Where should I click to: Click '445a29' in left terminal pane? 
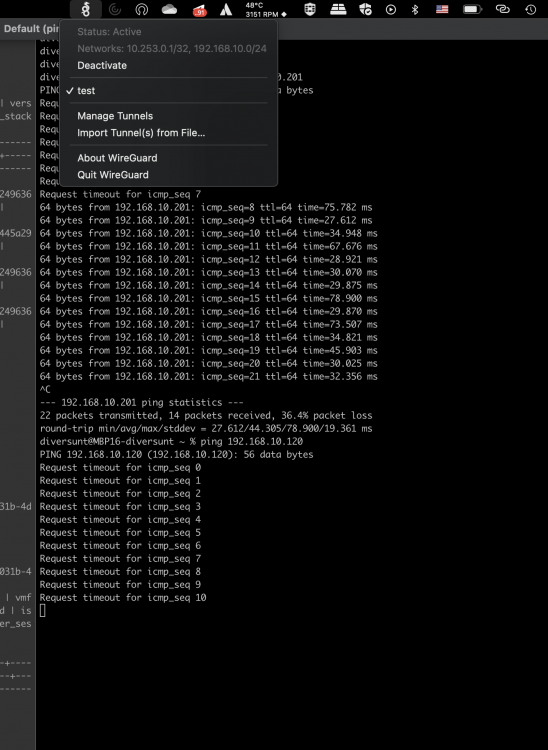[x=16, y=233]
